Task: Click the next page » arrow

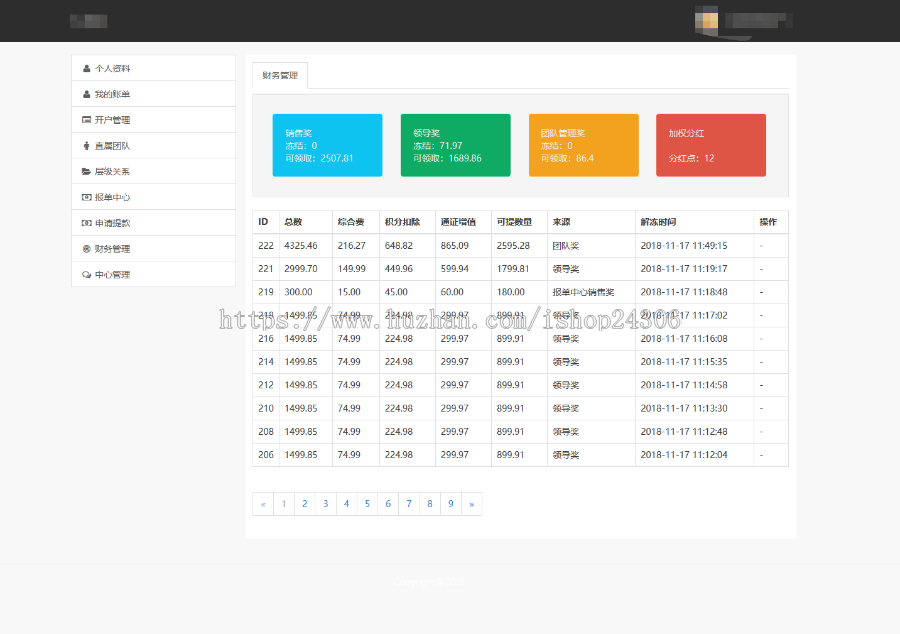Action: [471, 504]
